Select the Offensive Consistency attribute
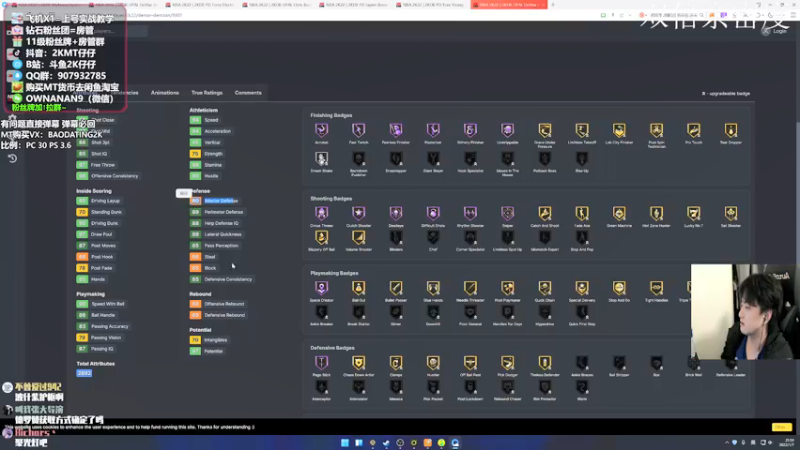 click(x=108, y=176)
